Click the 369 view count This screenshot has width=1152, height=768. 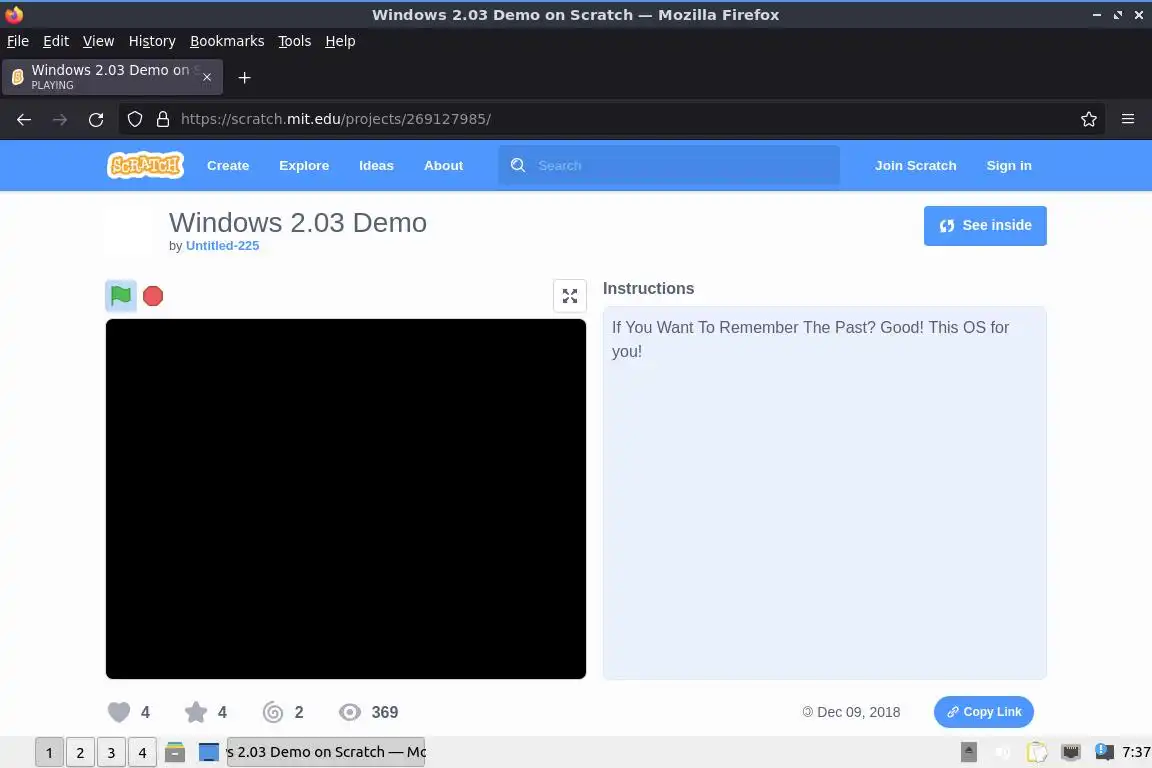[x=384, y=711]
